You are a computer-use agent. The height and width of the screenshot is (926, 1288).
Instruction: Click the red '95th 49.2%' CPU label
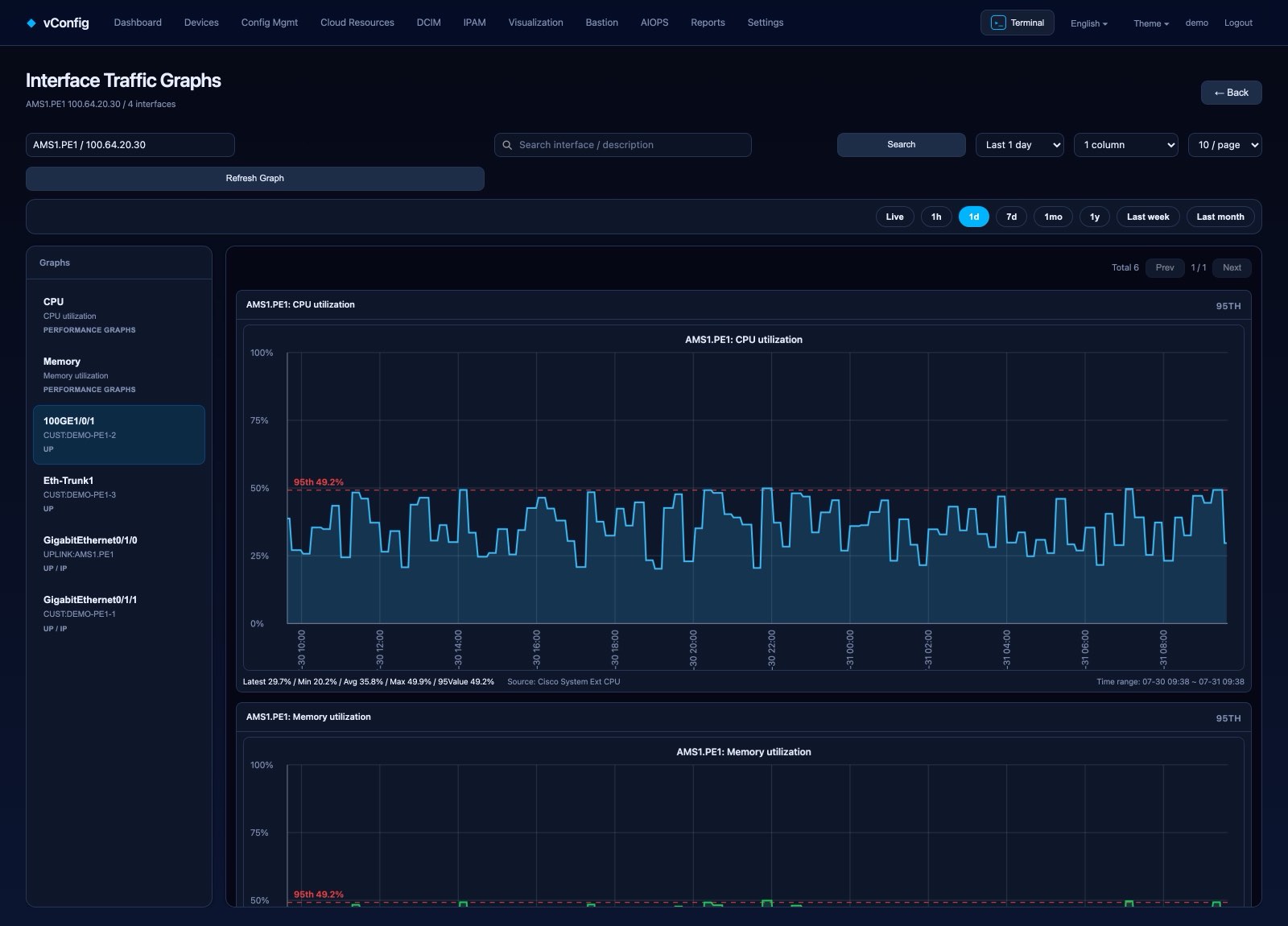pyautogui.click(x=318, y=482)
